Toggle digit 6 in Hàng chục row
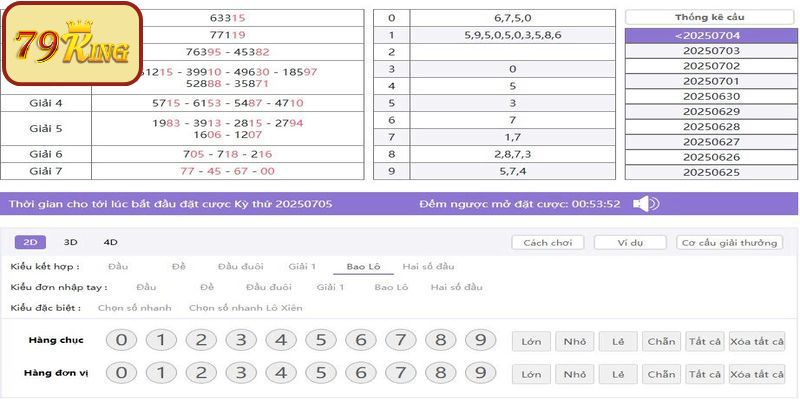This screenshot has width=800, height=400. pyautogui.click(x=361, y=340)
